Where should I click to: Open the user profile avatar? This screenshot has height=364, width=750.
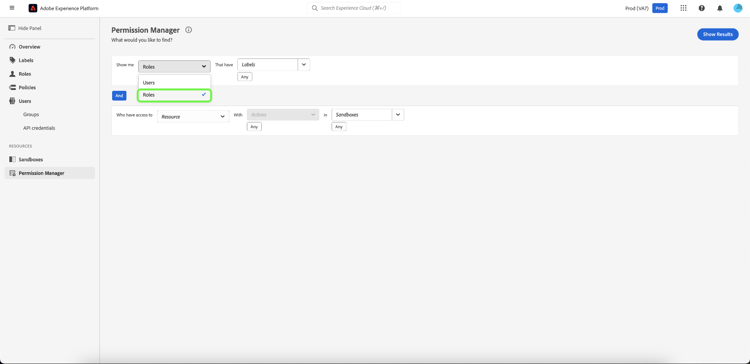[x=738, y=8]
